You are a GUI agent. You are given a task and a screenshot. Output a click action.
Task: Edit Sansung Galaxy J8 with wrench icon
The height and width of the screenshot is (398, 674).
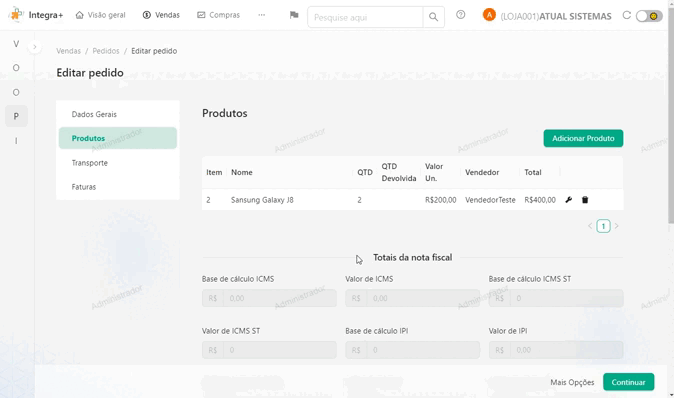pos(568,200)
